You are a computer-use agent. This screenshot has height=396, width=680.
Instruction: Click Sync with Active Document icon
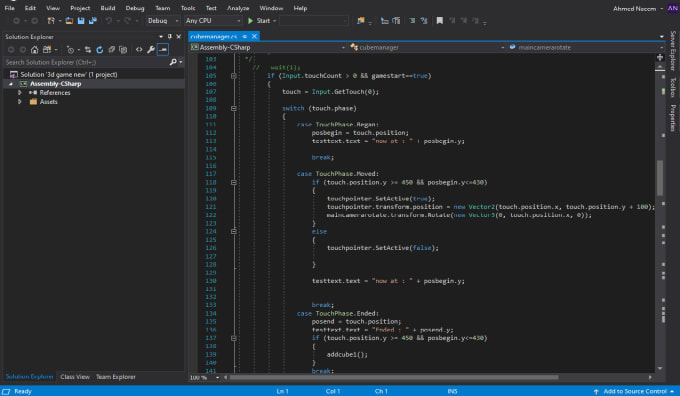tap(88, 49)
